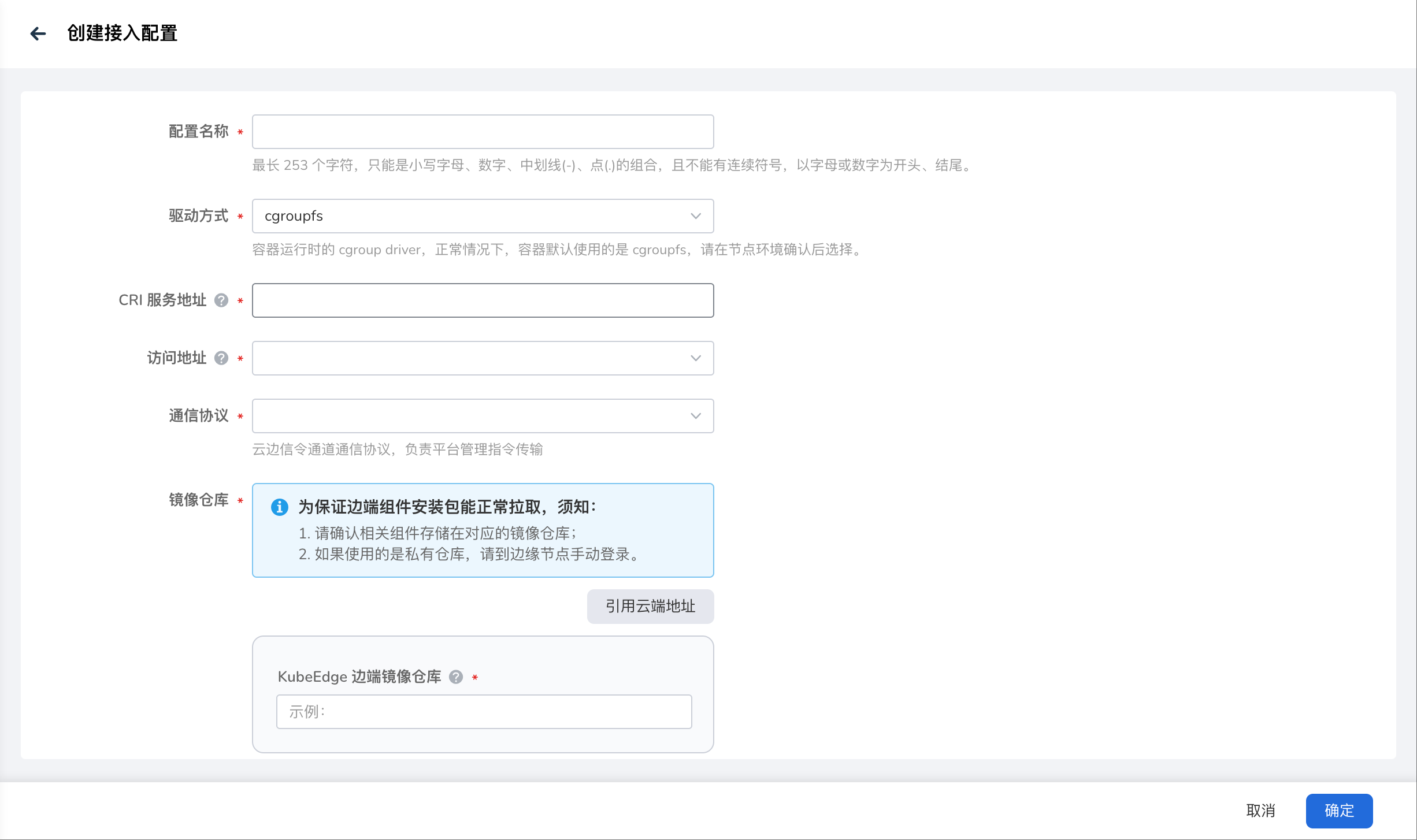
Task: Click the selected cgroupfs value
Action: (294, 216)
